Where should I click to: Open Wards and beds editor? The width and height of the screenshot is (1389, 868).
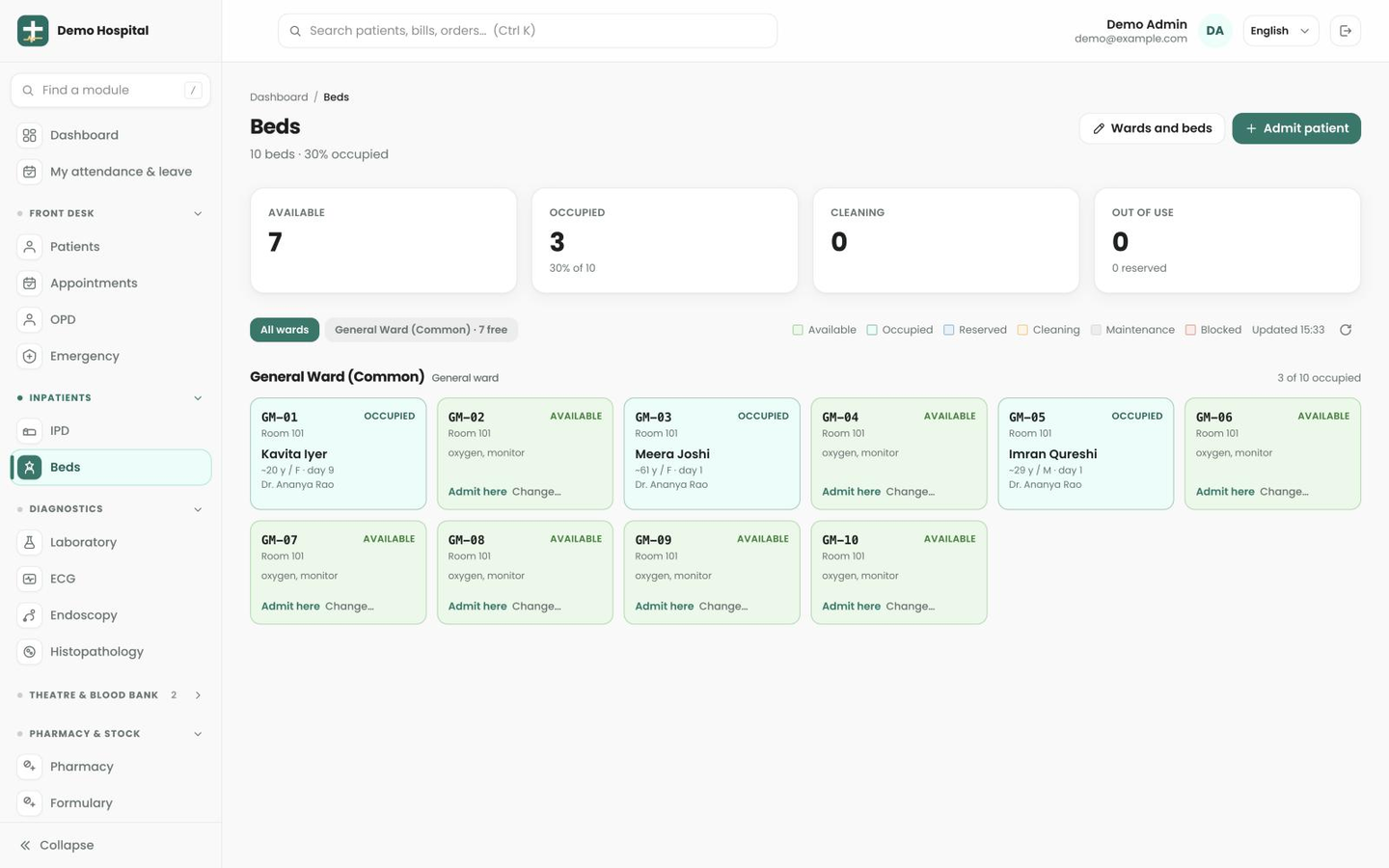click(x=1152, y=128)
